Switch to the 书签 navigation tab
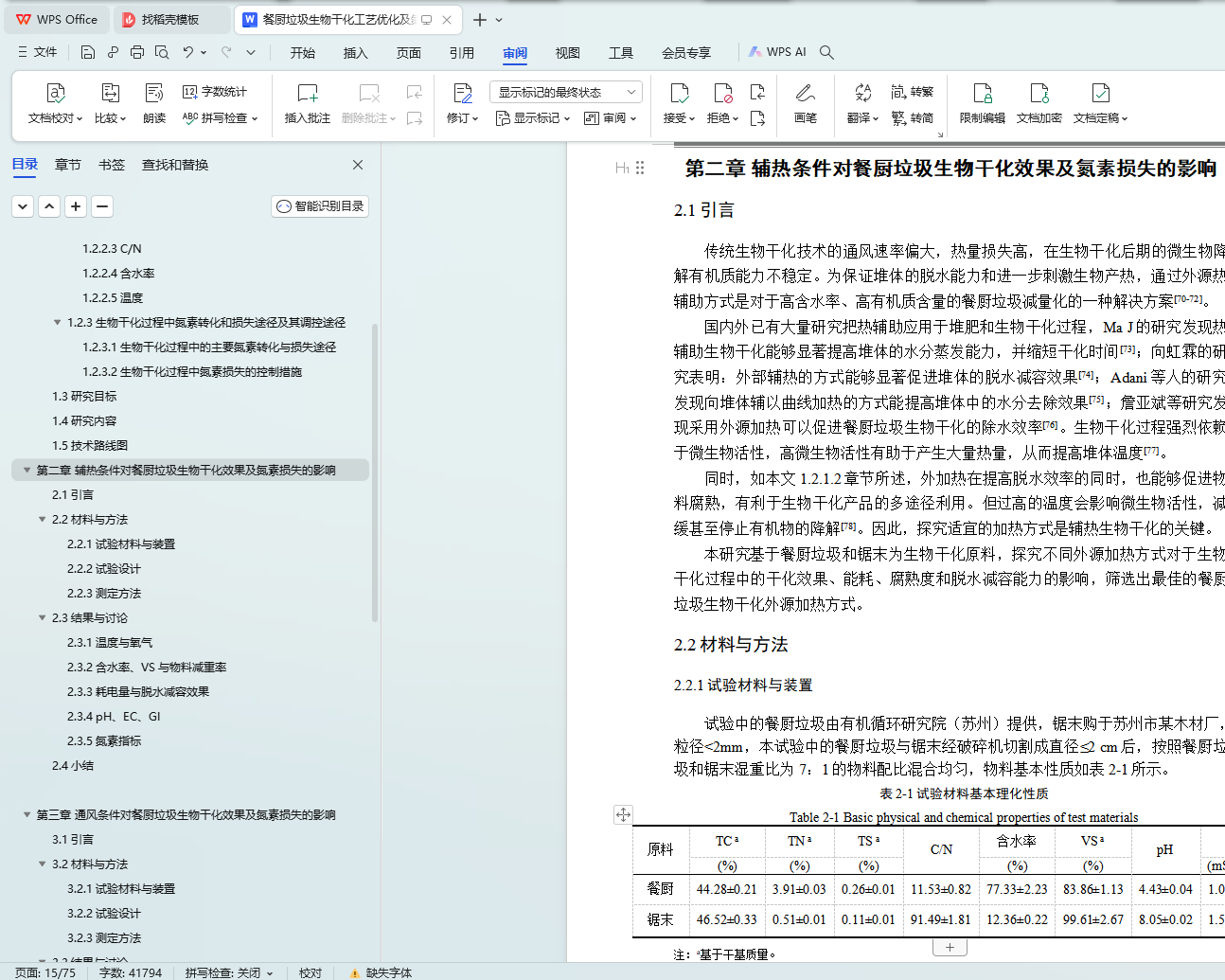This screenshot has width=1225, height=980. coord(112,165)
